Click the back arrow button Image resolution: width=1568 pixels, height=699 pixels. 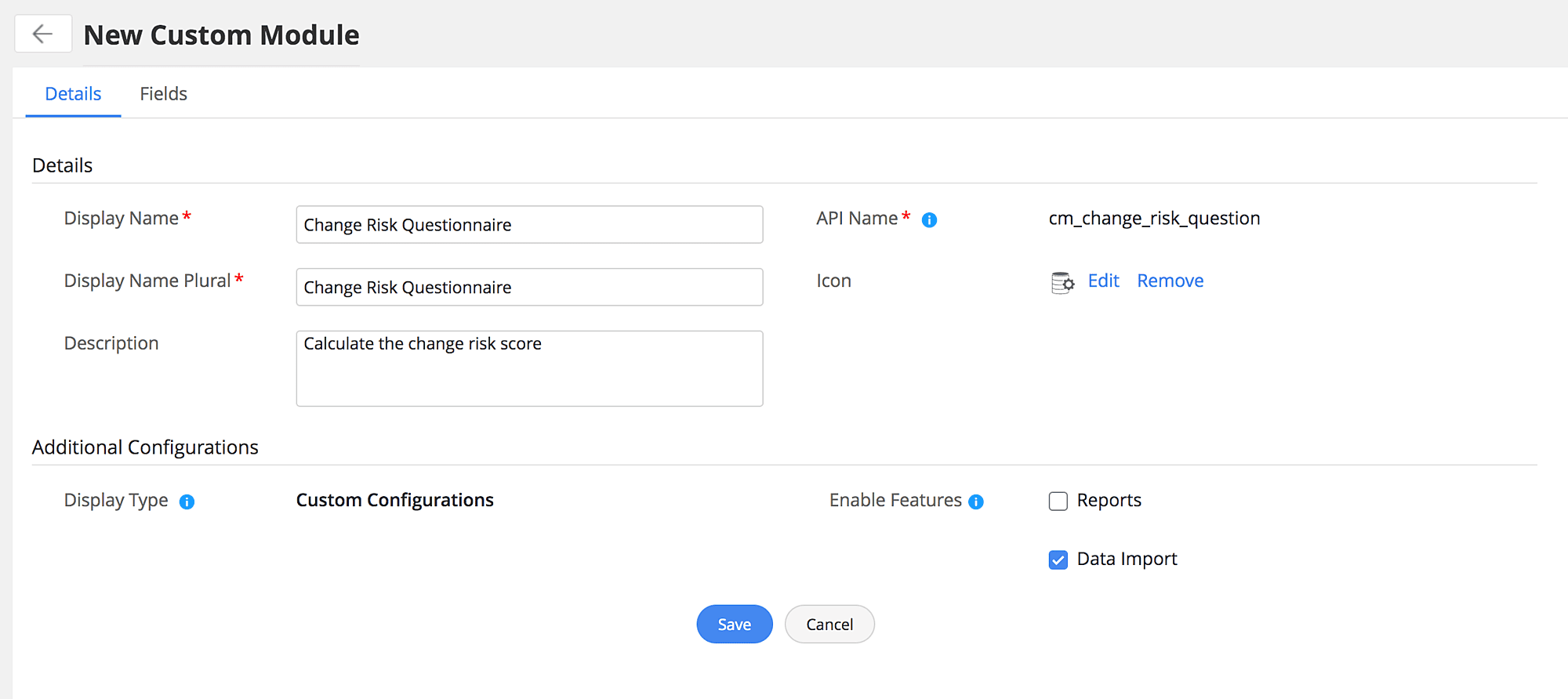[43, 34]
